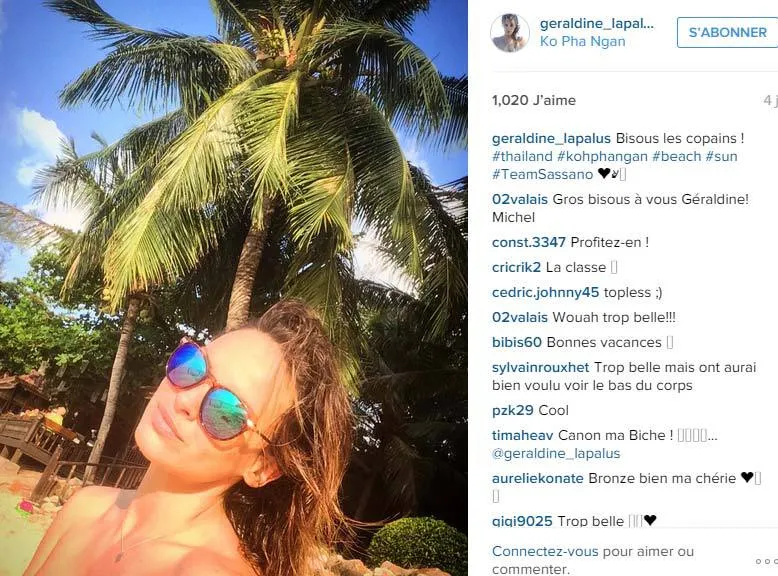Open the sylvainrouxhet commenter profile

pyautogui.click(x=540, y=367)
